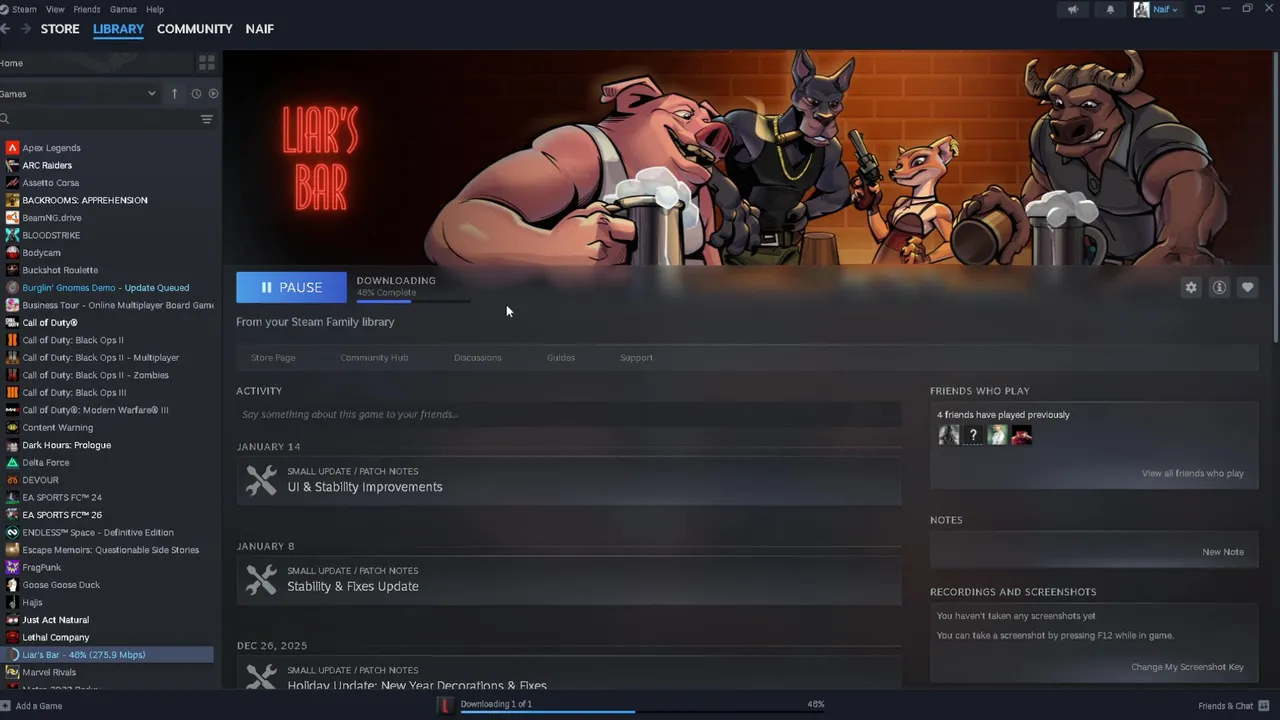
Task: Open Stability & Fixes Update patch notes
Action: [353, 586]
